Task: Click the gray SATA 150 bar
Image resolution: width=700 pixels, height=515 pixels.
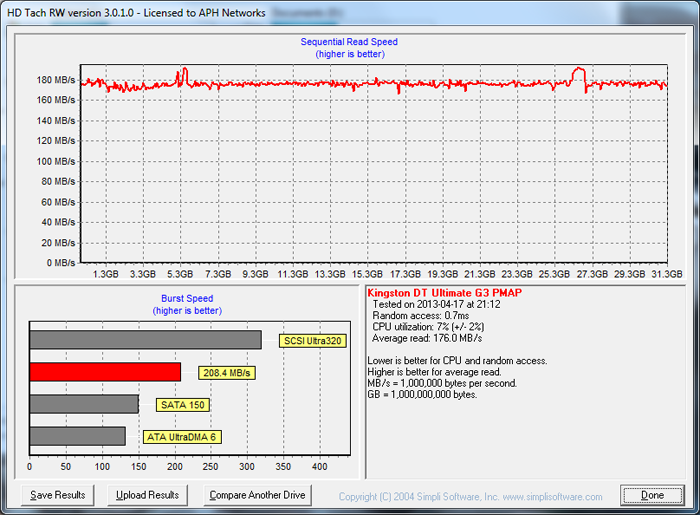Action: [x=84, y=404]
